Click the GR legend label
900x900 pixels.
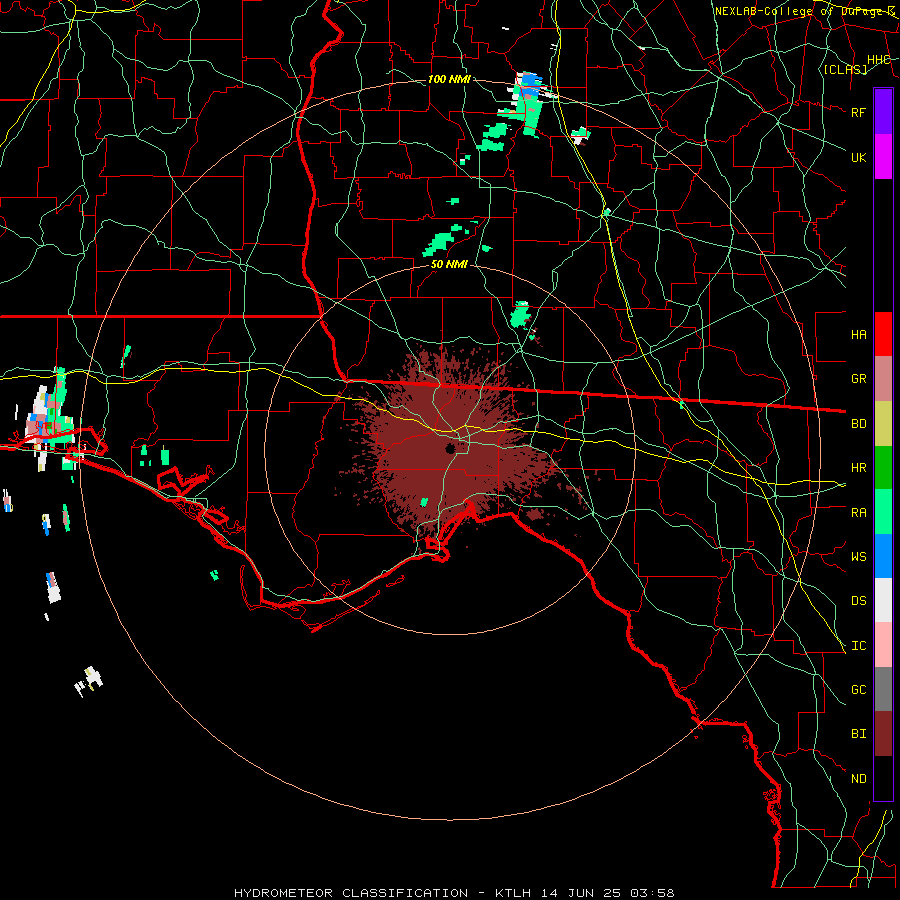point(858,379)
